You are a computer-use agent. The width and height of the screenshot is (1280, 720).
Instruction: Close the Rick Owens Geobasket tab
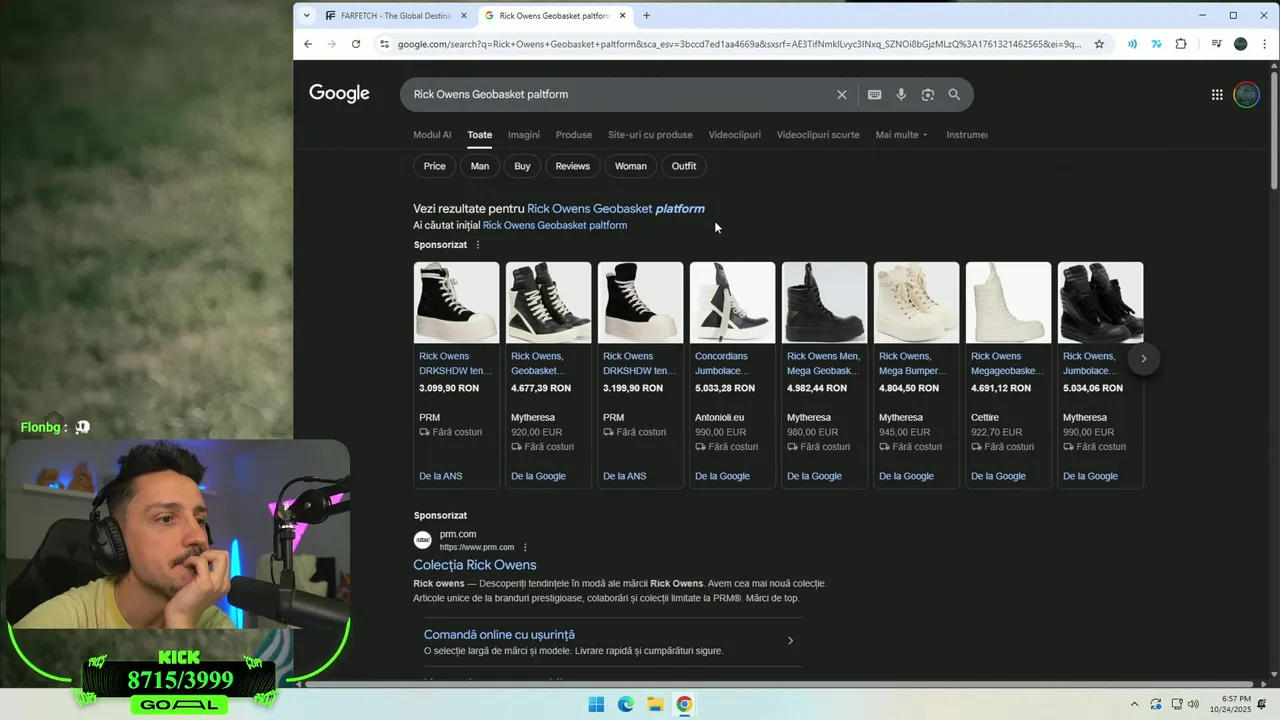coord(623,16)
